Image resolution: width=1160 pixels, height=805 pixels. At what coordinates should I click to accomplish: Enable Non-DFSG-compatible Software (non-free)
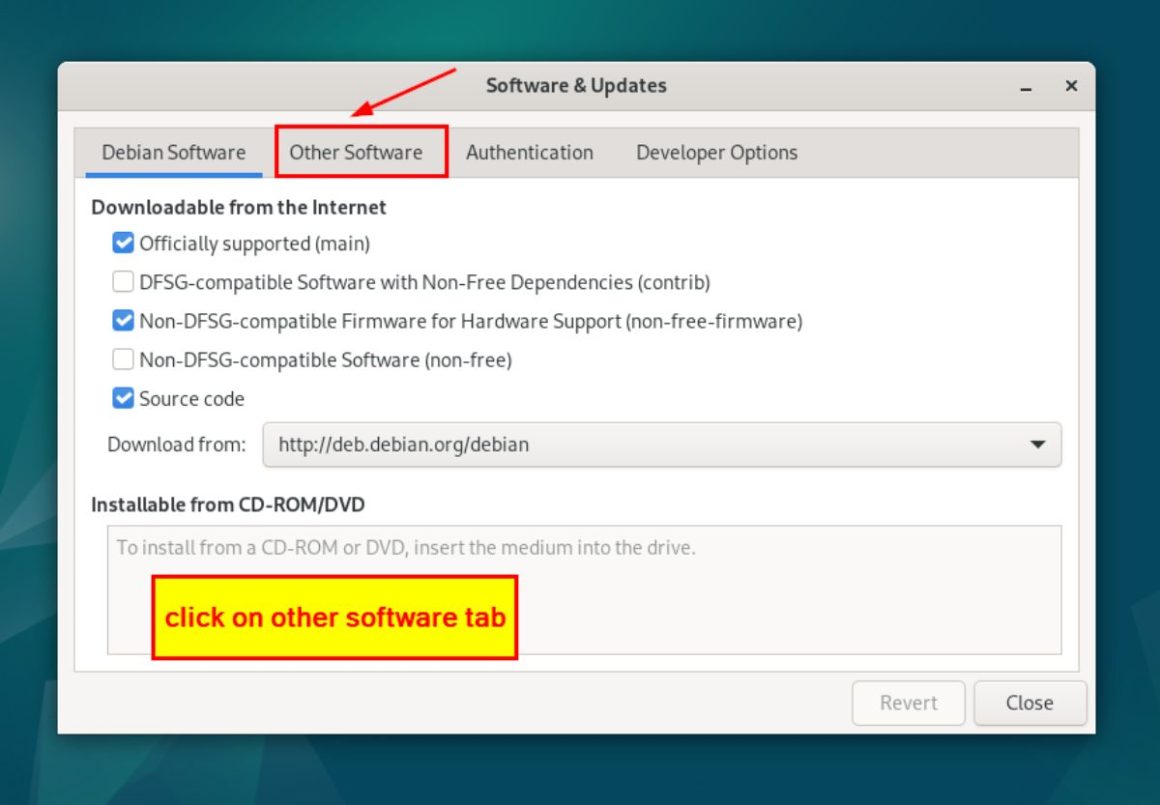pos(122,359)
